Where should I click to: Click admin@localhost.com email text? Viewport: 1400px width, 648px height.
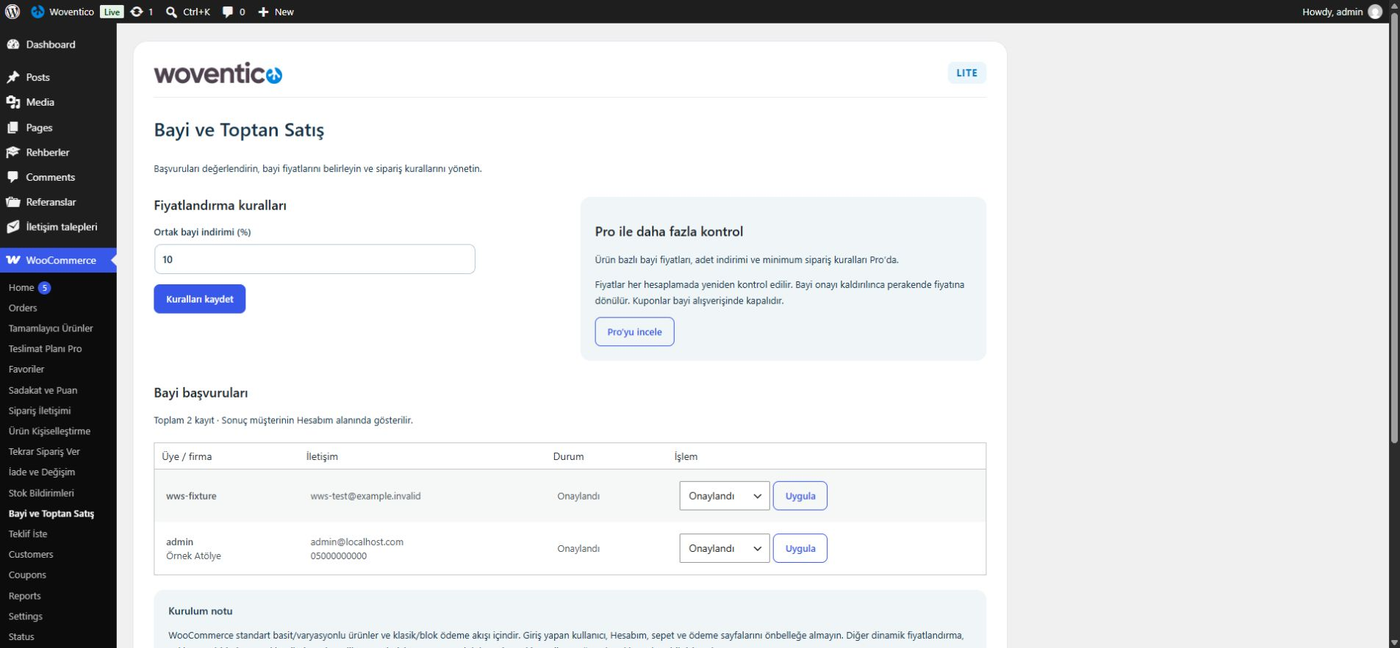(357, 542)
